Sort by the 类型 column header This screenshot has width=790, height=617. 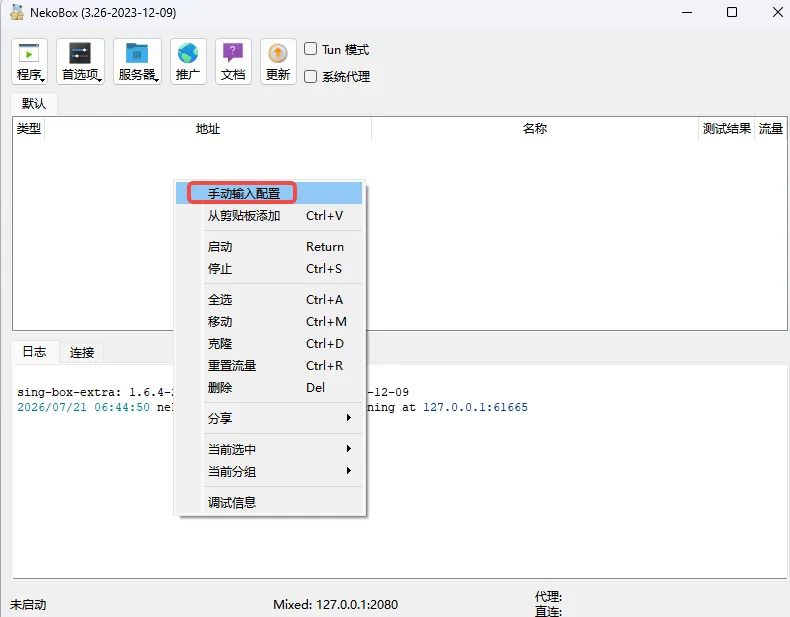29,129
